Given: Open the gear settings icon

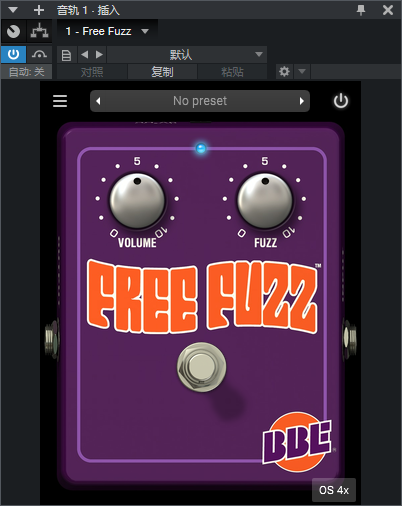Looking at the screenshot, I should point(284,71).
